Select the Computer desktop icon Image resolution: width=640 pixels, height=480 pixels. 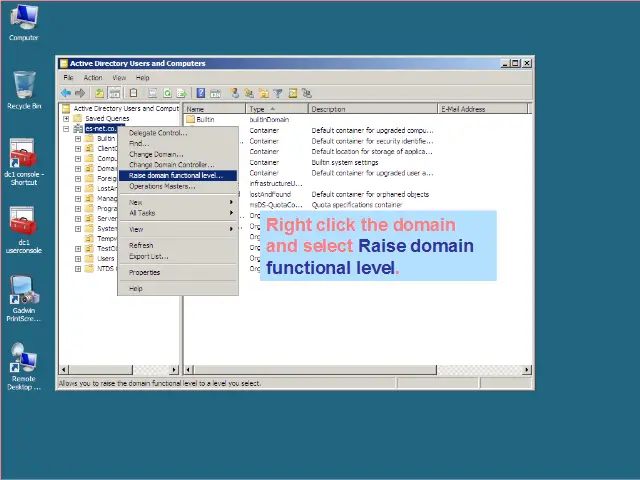click(24, 23)
